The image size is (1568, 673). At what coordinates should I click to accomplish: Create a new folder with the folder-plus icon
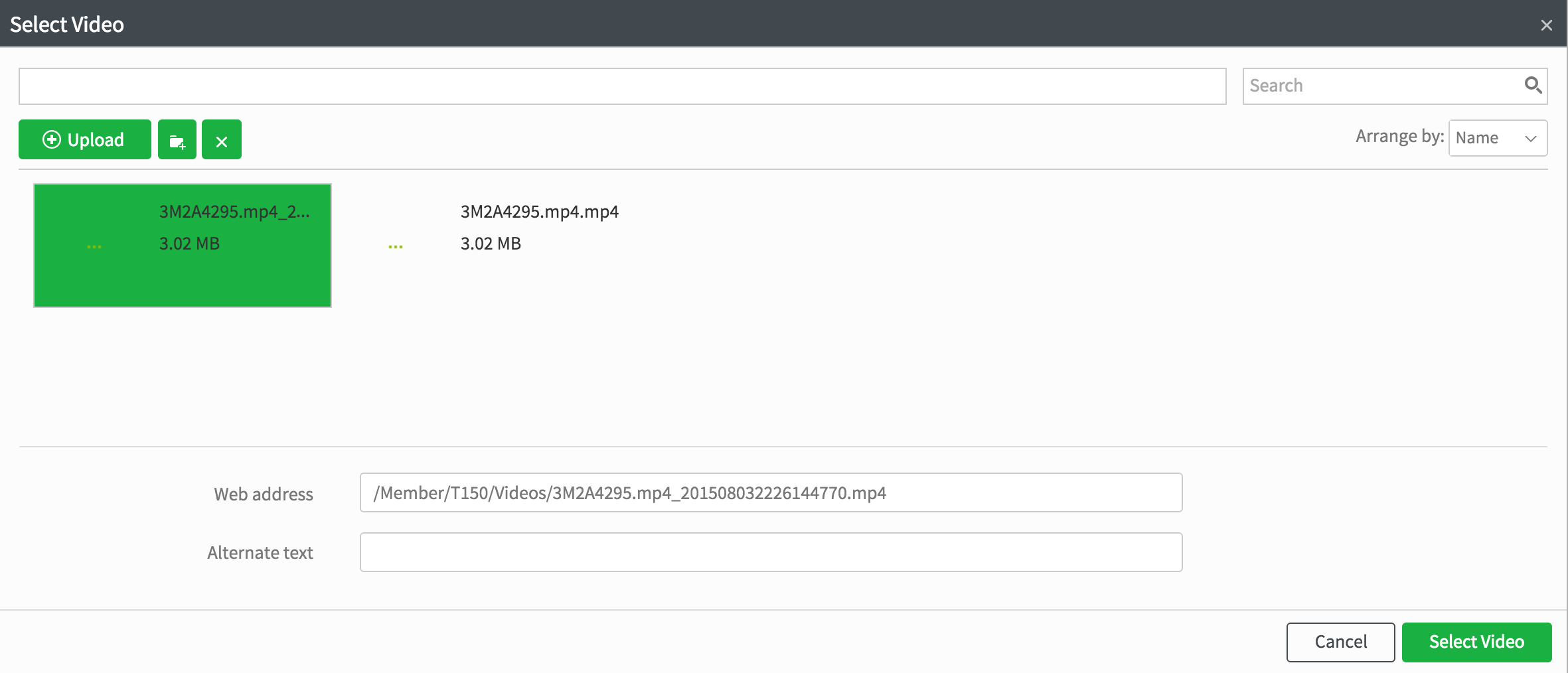coord(177,139)
